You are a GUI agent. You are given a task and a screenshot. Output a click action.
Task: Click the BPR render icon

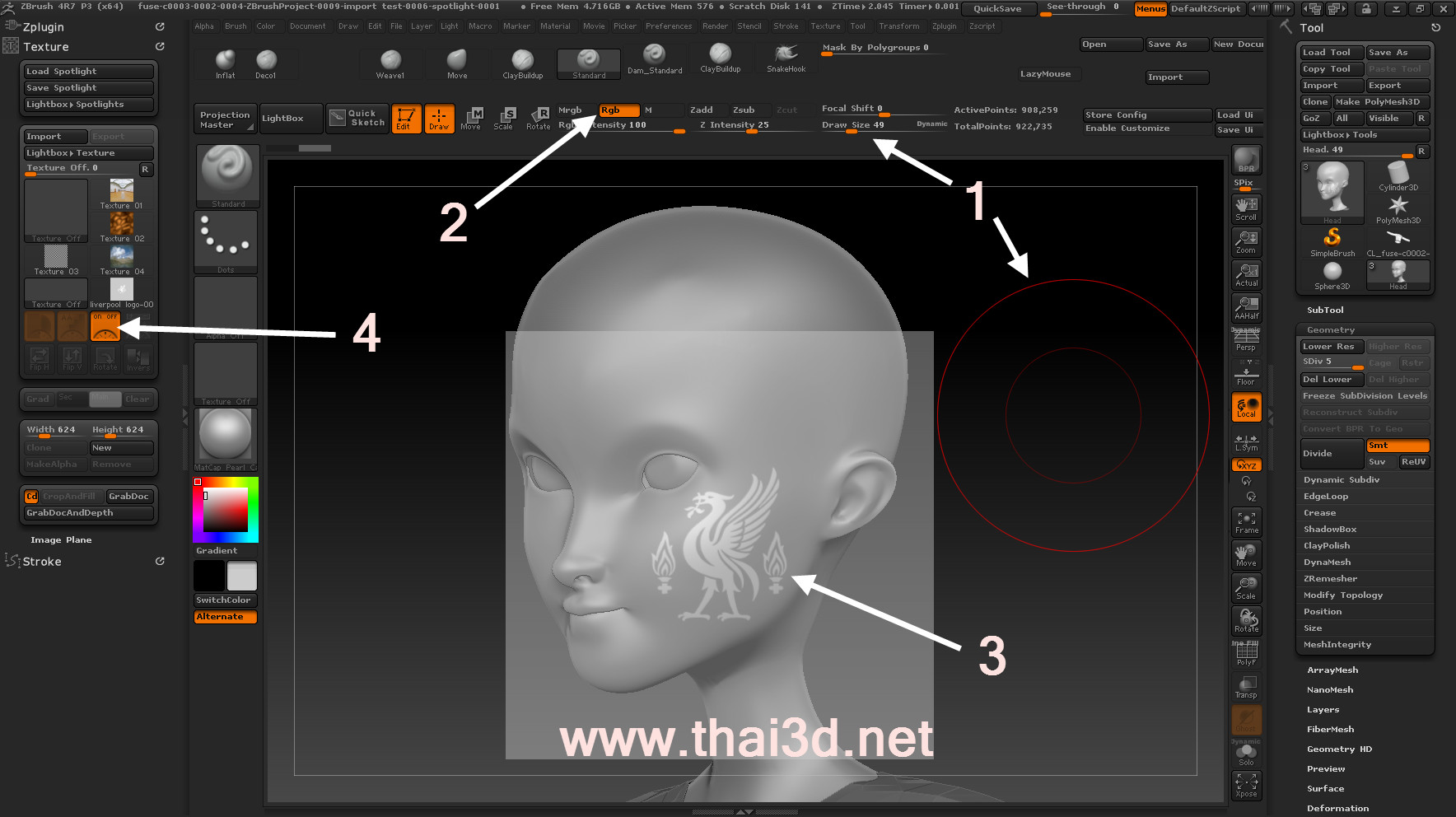pos(1246,160)
